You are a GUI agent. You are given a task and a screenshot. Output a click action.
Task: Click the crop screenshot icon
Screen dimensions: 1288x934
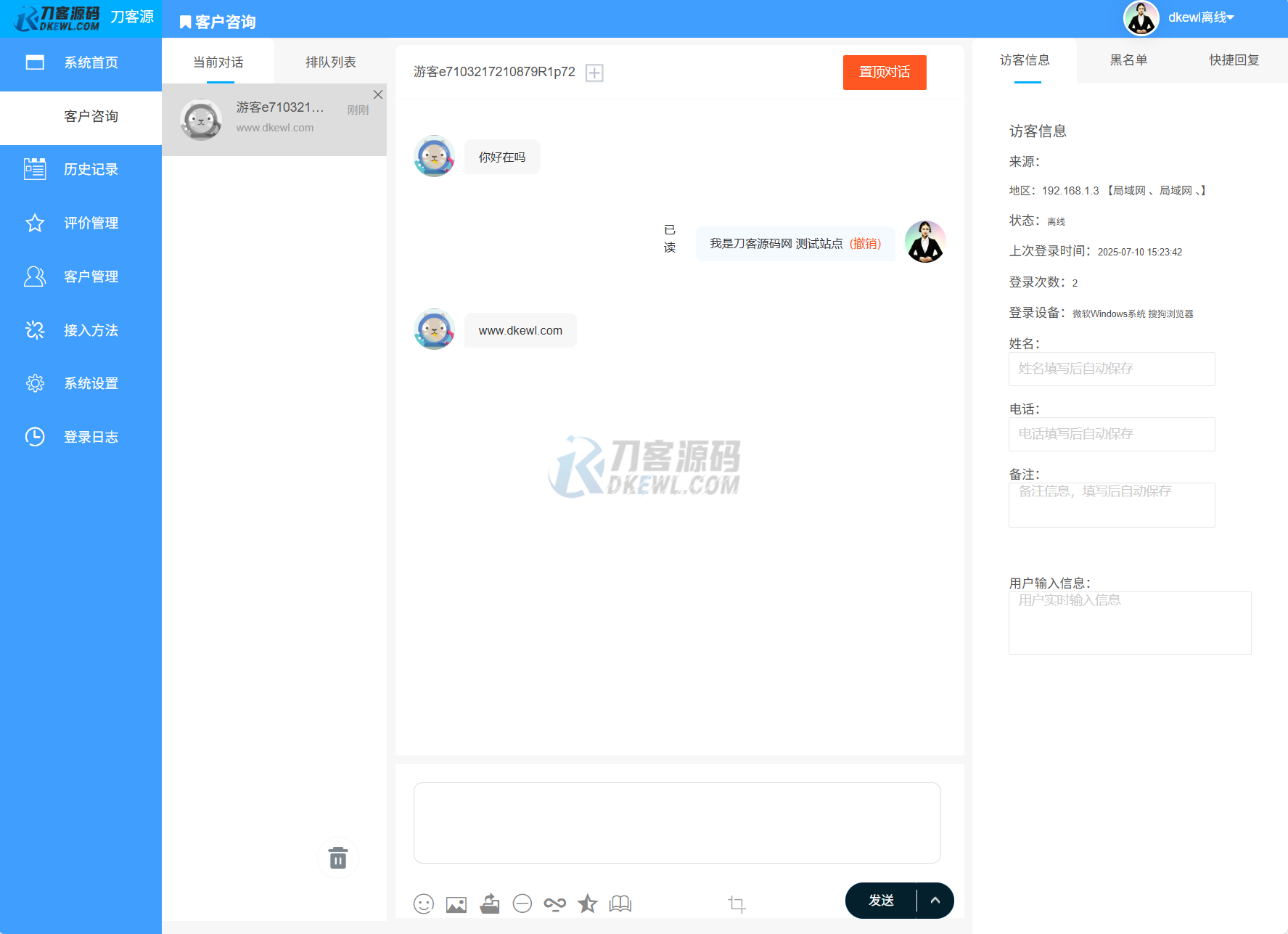[737, 904]
